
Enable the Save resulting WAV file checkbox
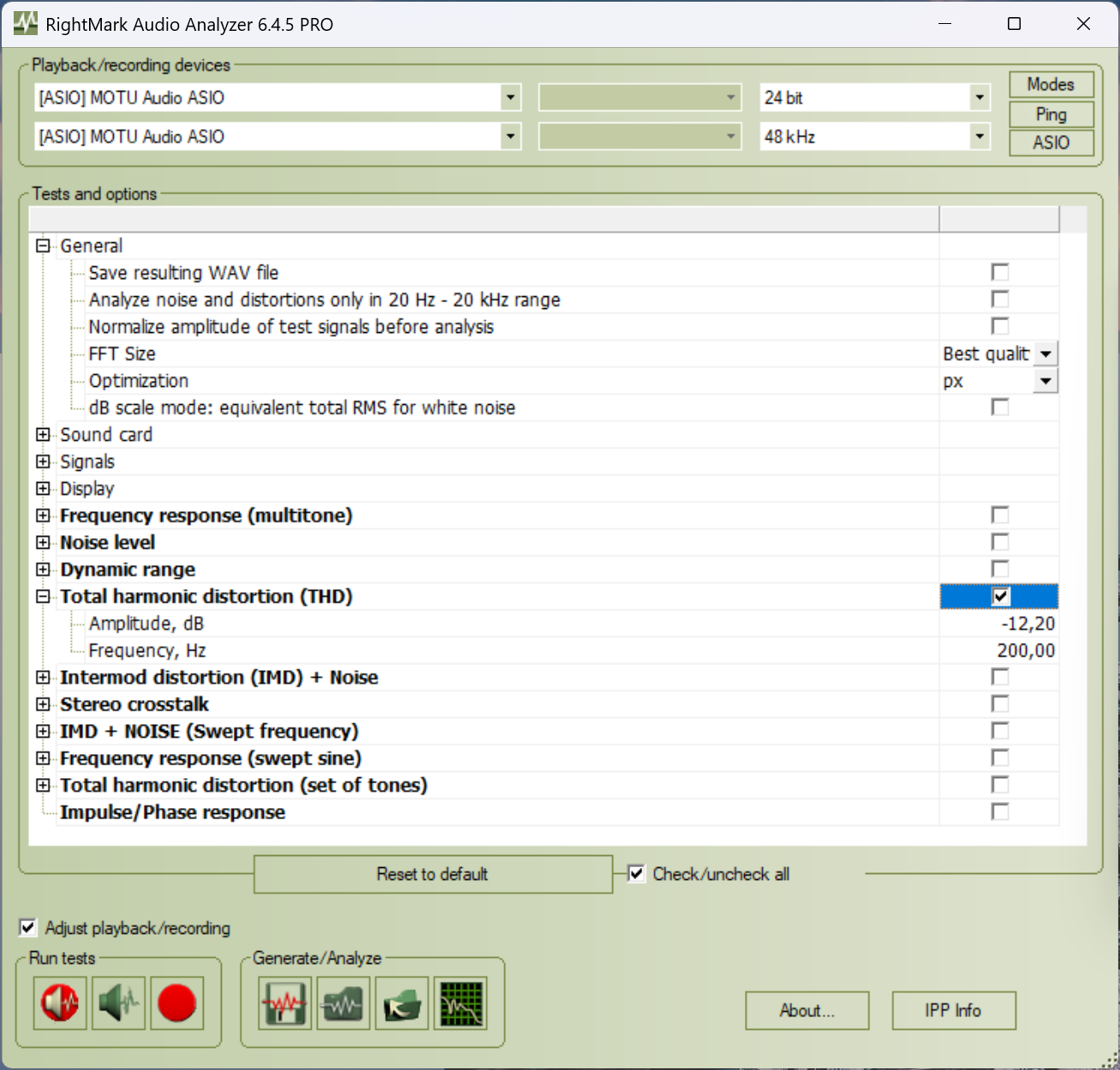[x=999, y=272]
